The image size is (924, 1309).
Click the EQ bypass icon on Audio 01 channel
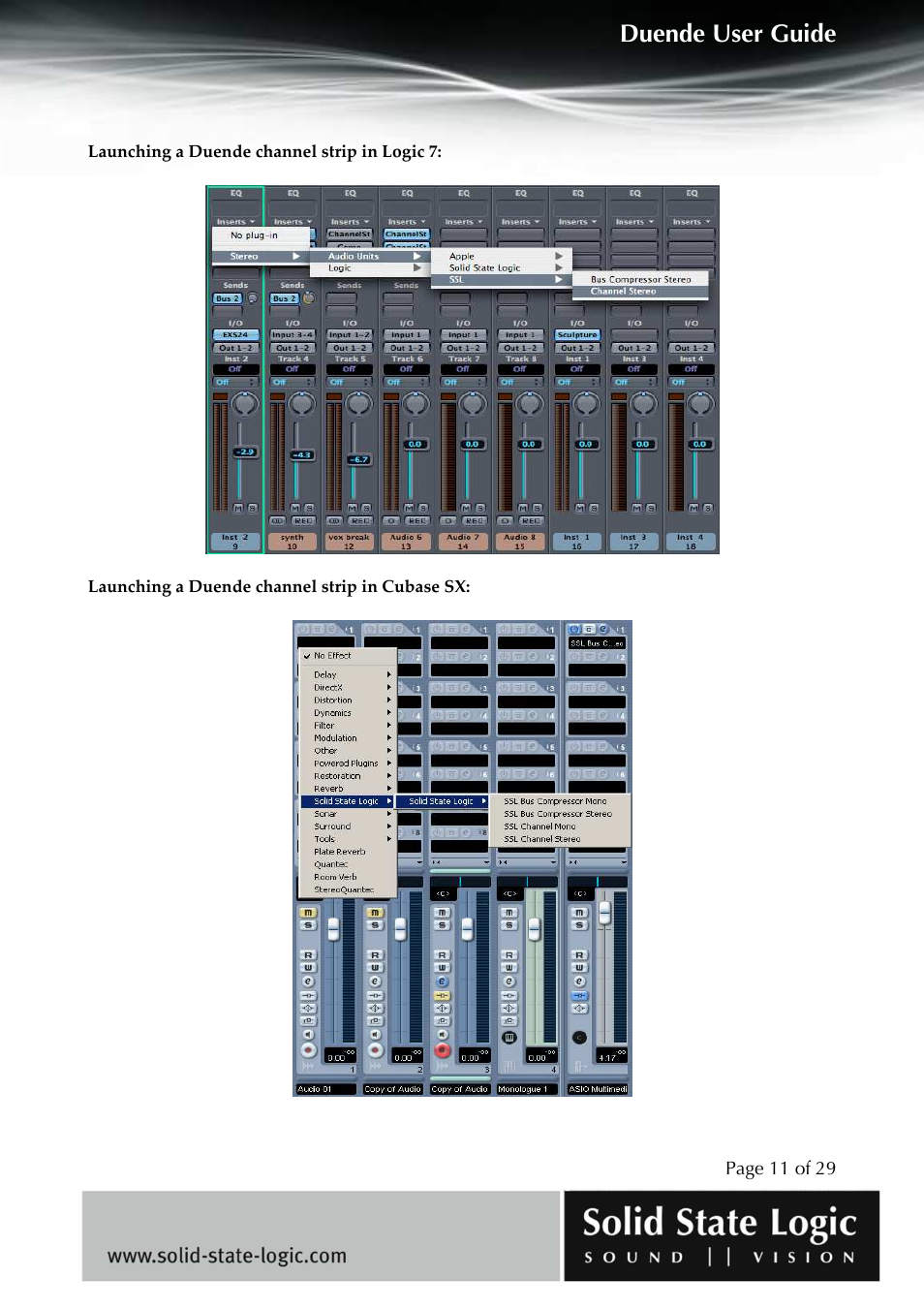tap(308, 1008)
